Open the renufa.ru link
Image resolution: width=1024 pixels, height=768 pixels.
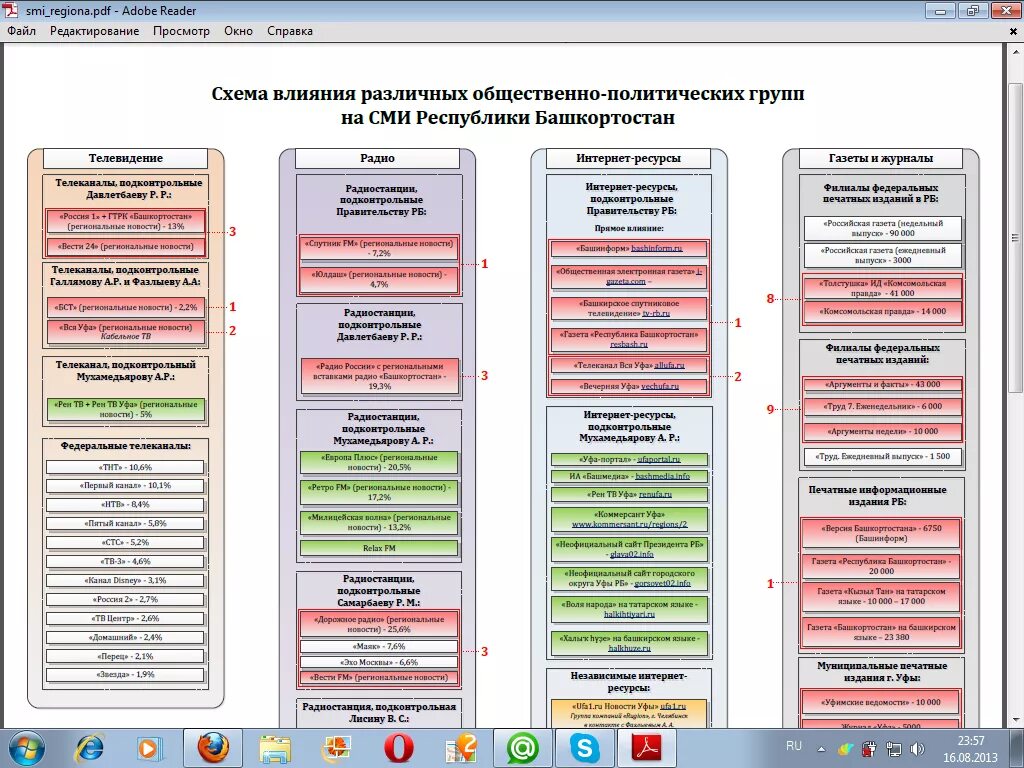click(655, 494)
